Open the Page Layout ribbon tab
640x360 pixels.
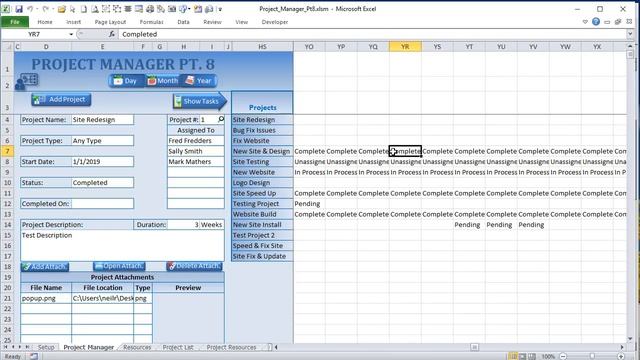(110, 22)
